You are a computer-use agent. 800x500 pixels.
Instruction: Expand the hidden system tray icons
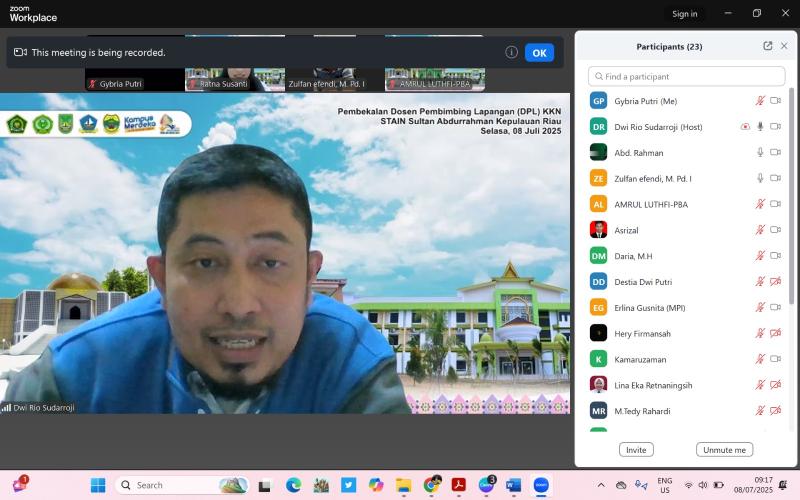(600, 485)
